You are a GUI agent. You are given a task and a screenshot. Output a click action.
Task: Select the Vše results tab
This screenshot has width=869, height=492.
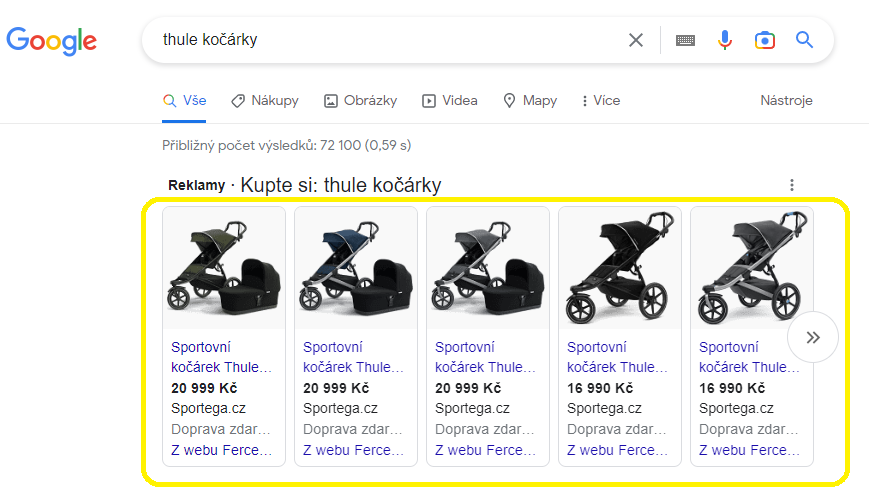coord(184,101)
